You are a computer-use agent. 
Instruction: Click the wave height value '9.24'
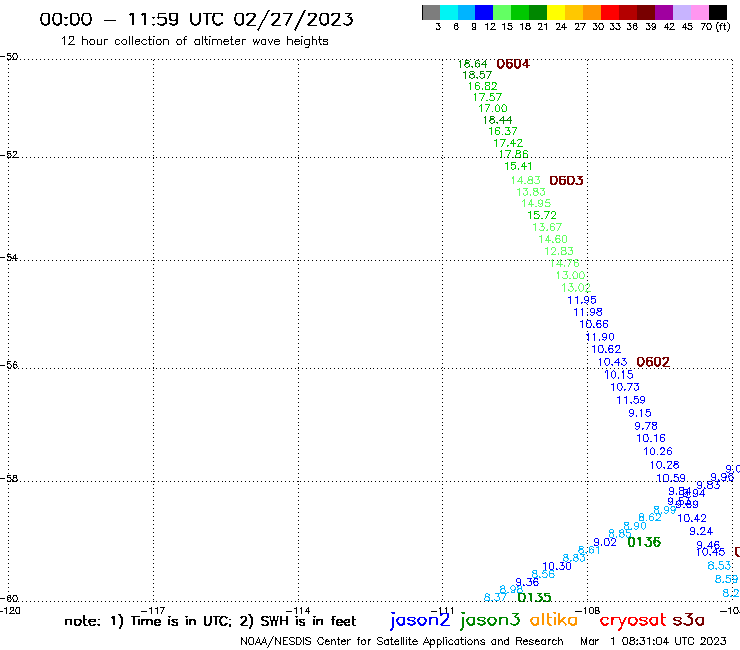[701, 531]
